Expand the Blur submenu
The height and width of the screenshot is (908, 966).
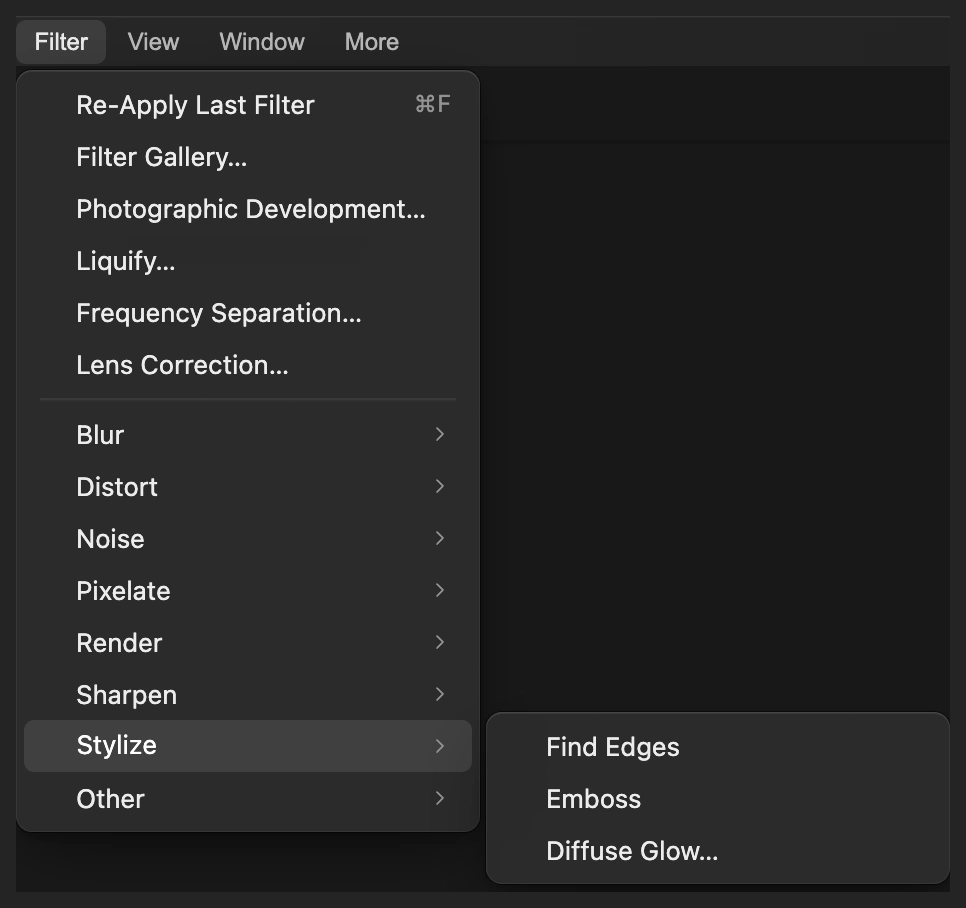point(248,435)
